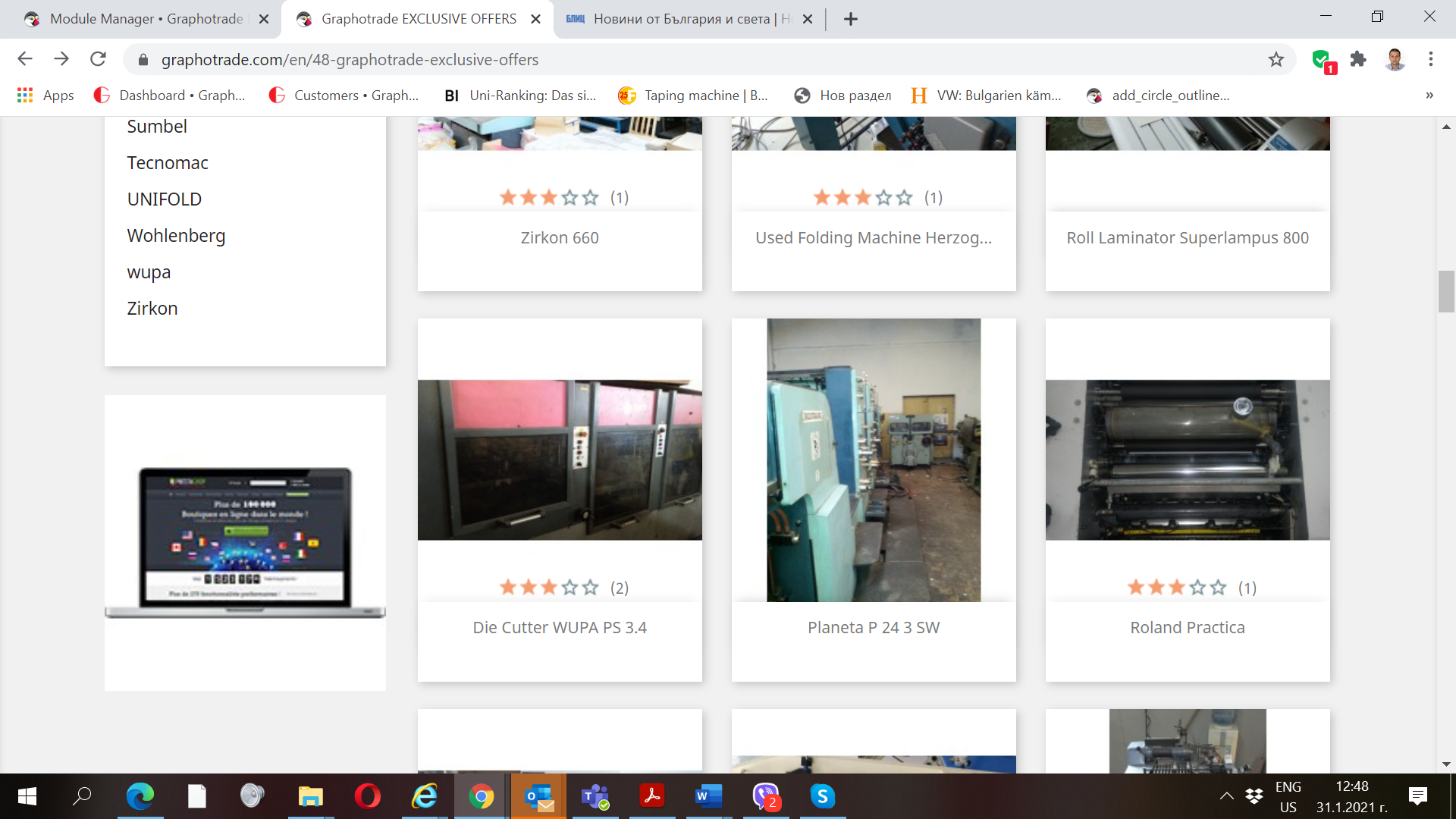The width and height of the screenshot is (1456, 819).
Task: Open Dashboard • Graph... bookmark
Action: point(170,96)
